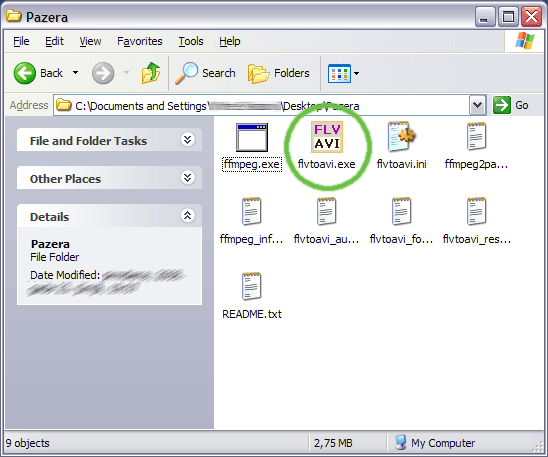Close the Pazera window
Screen dimensions: 548x457
click(x=531, y=16)
